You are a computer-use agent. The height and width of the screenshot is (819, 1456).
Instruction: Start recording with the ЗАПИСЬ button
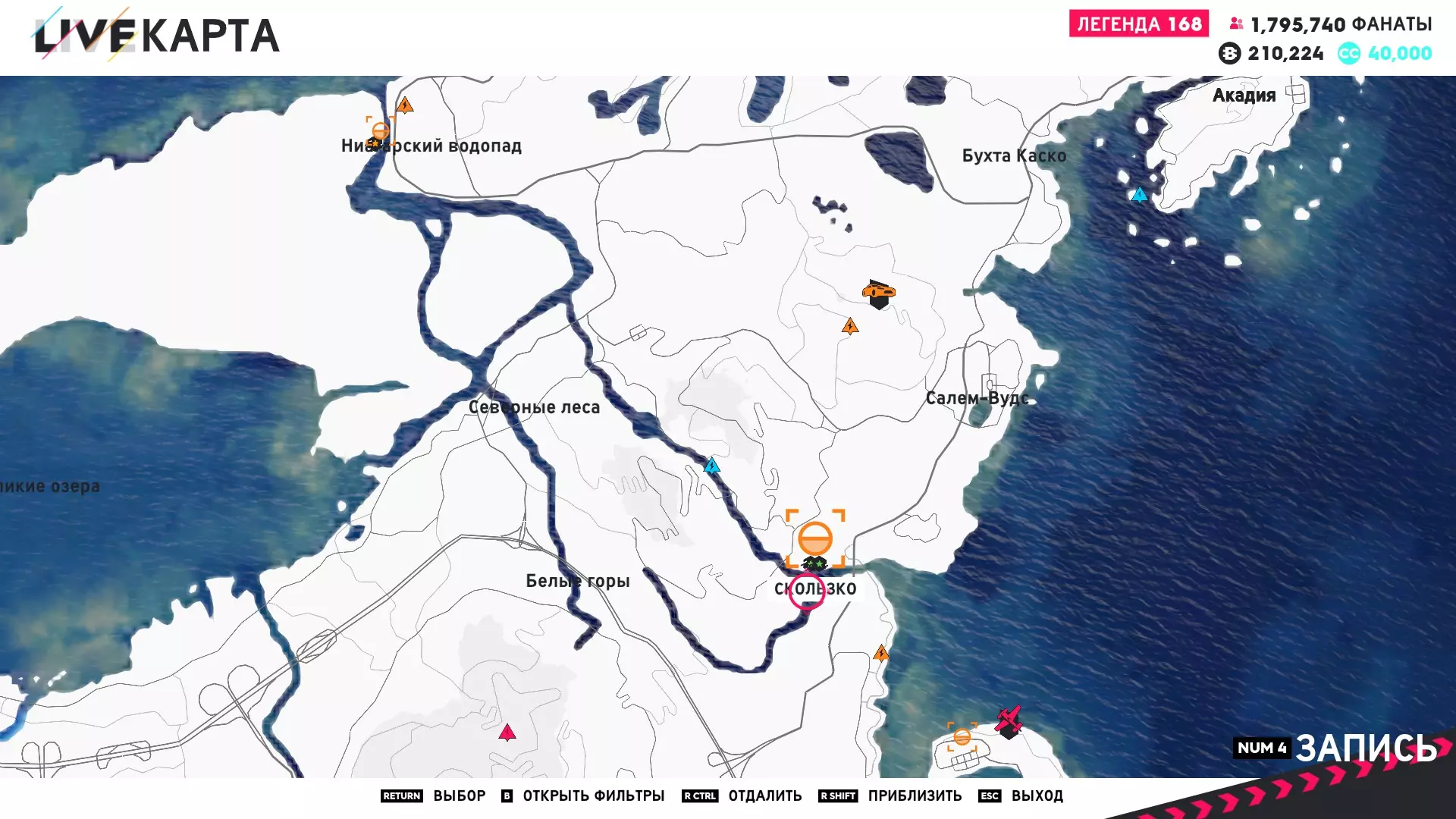click(x=1365, y=748)
